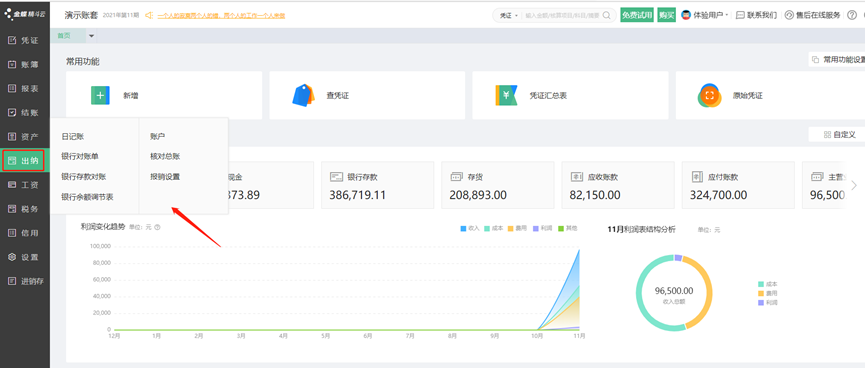Open the 税务 sidebar module
This screenshot has width=865, height=368.
(24, 209)
